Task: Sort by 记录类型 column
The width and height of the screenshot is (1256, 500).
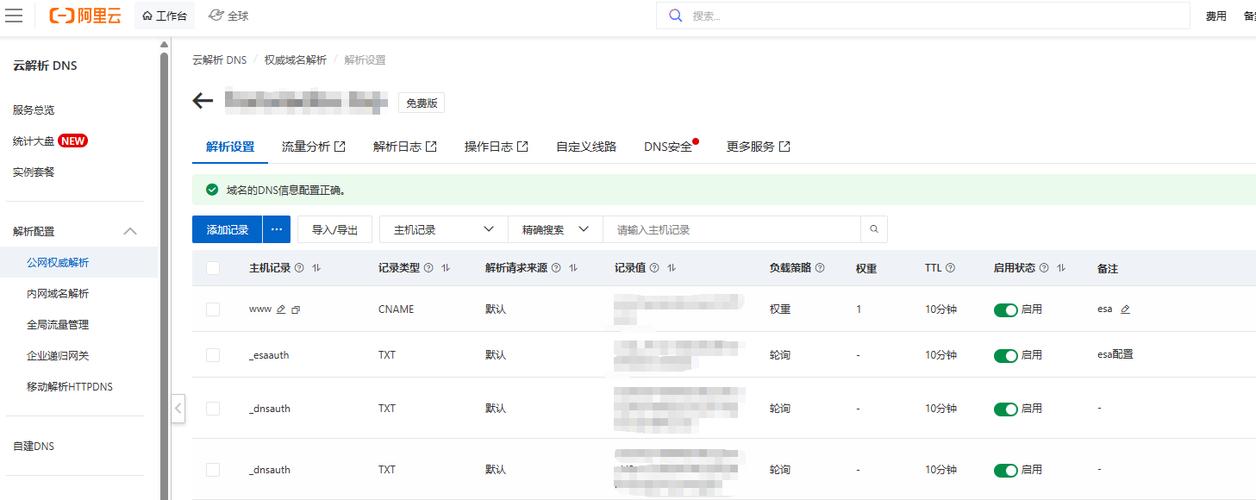Action: point(445,268)
